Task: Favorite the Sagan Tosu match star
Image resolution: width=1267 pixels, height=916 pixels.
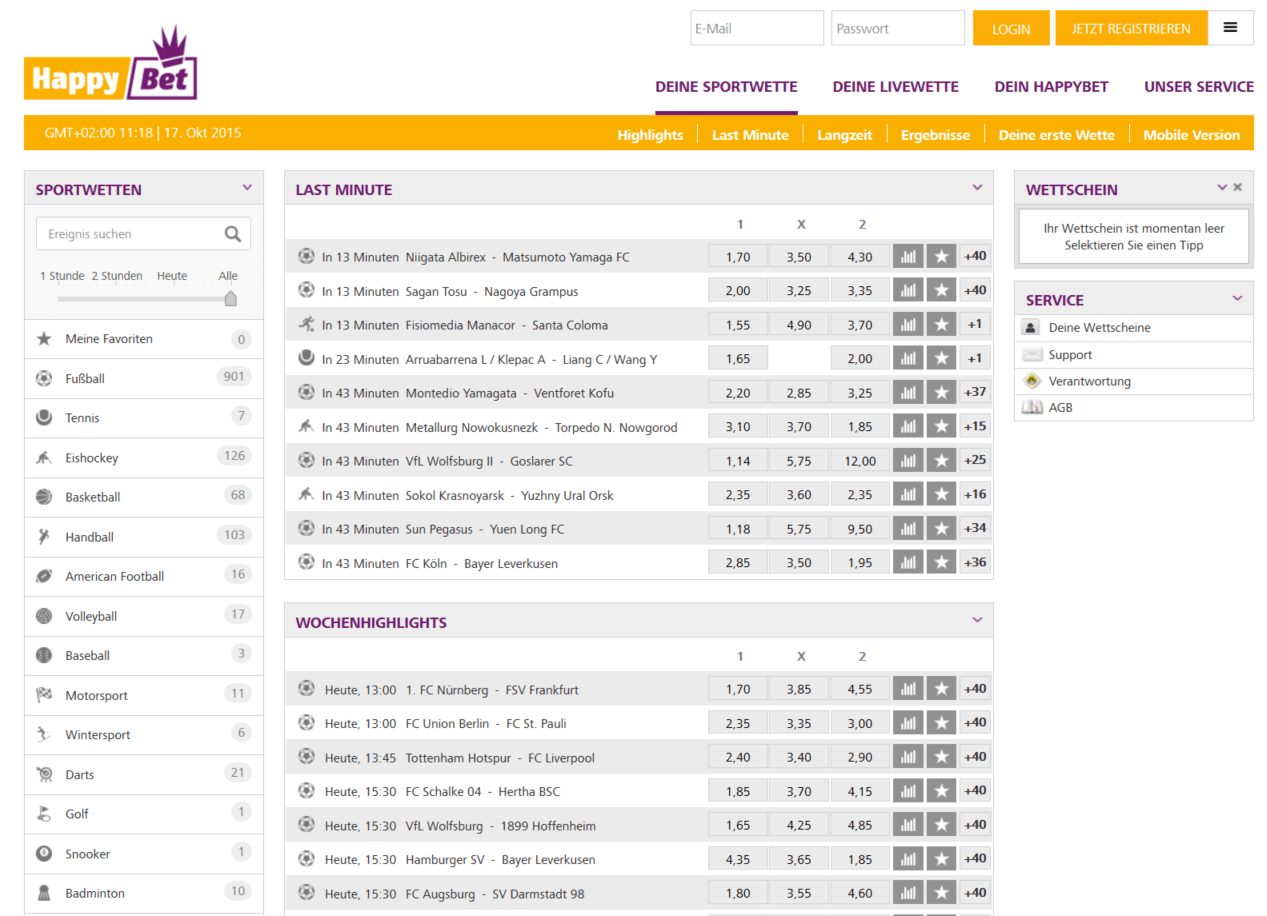Action: (941, 291)
